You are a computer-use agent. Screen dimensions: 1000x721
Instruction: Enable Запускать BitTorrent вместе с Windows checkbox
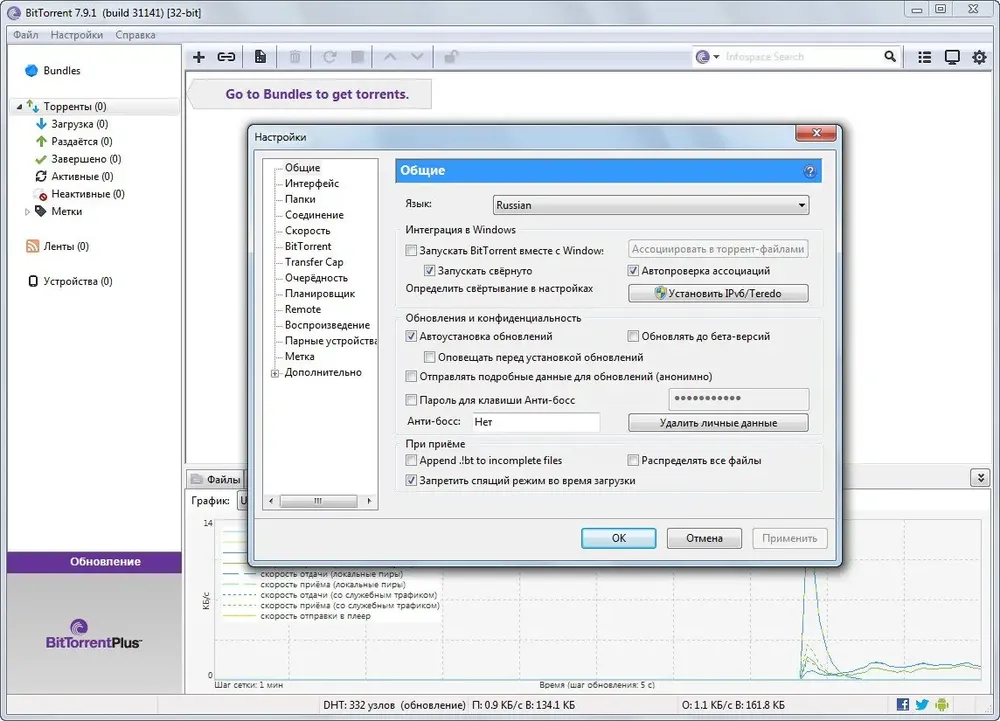tap(411, 251)
